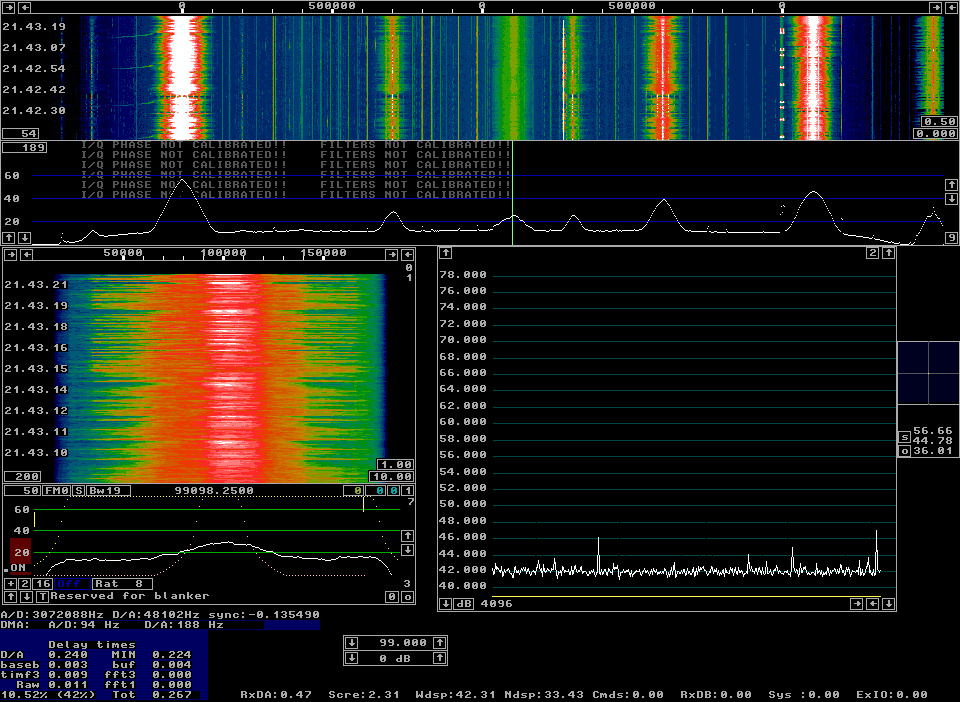The image size is (960, 702).
Task: Toggle the o button beside the 36.01 reading
Action: point(904,451)
